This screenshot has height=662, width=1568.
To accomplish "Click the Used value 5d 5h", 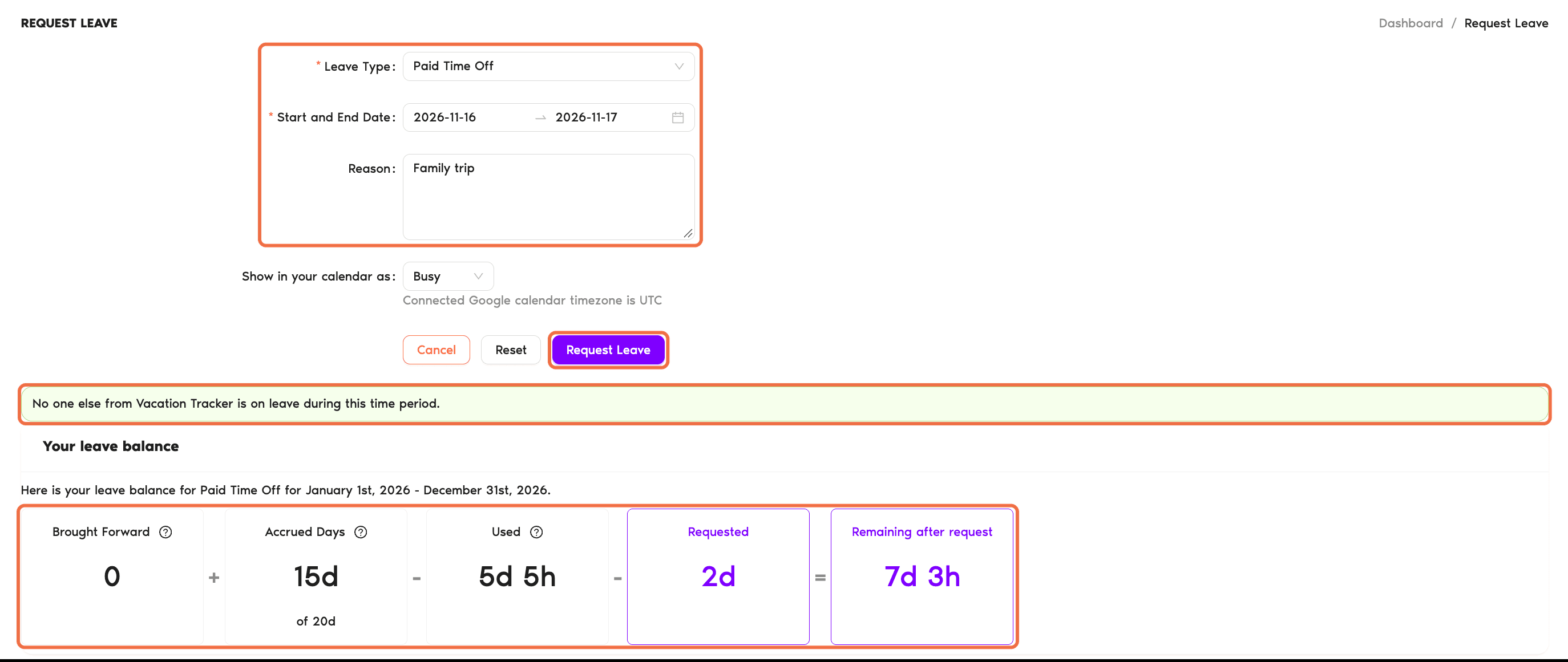I will pos(518,576).
